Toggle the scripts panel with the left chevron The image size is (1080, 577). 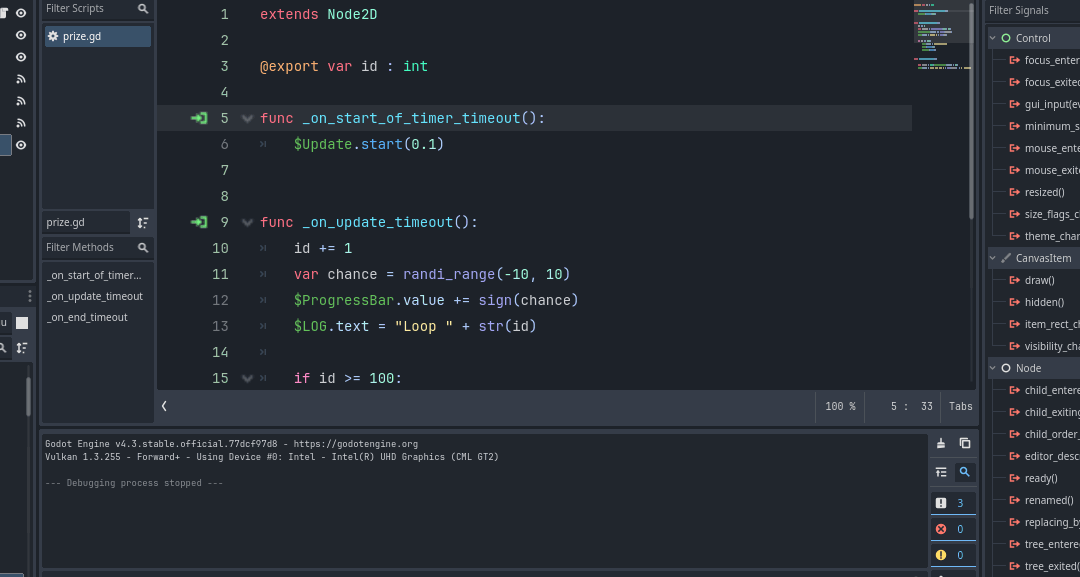pyautogui.click(x=164, y=406)
